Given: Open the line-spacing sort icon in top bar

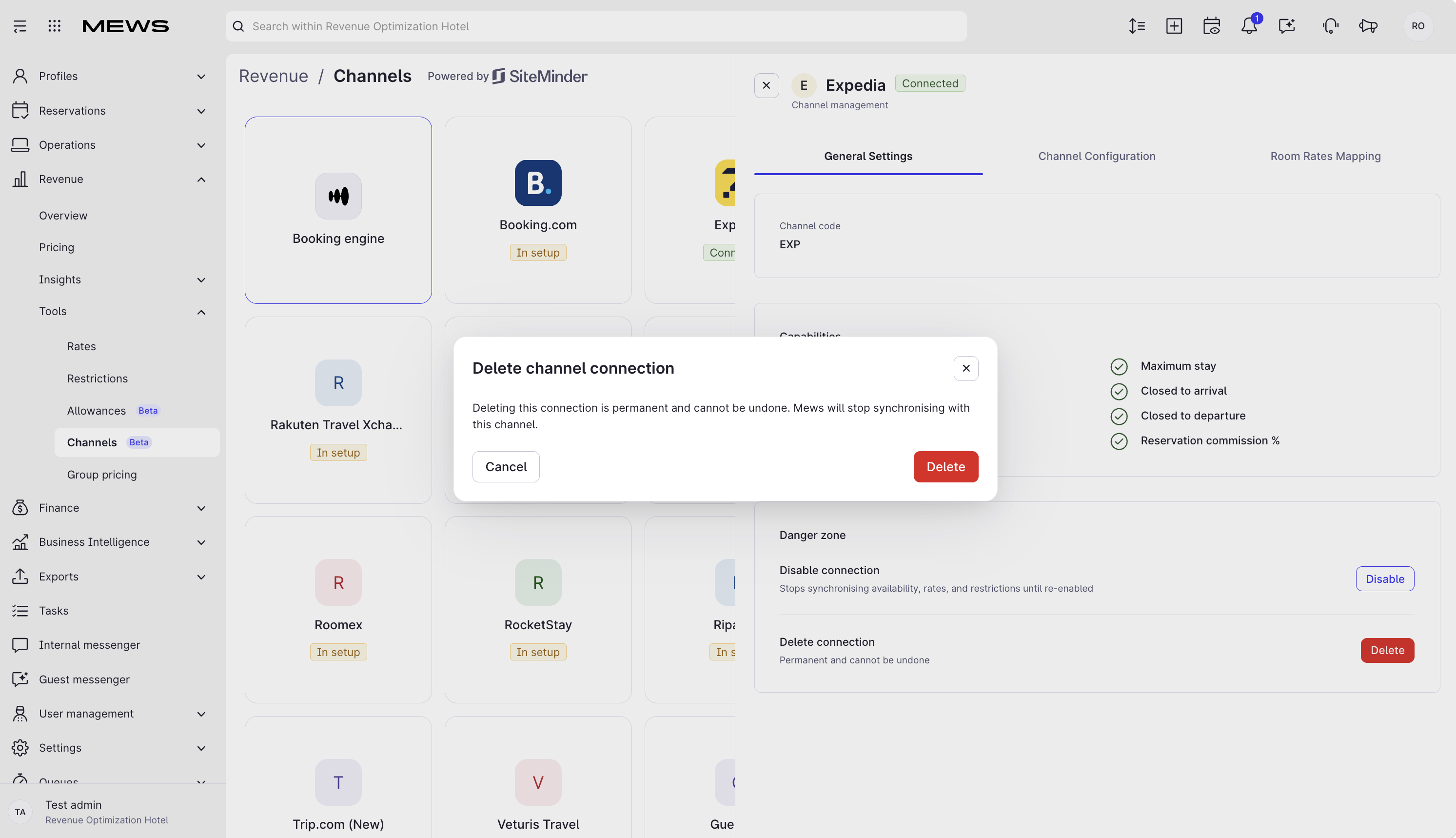Looking at the screenshot, I should click(x=1137, y=26).
